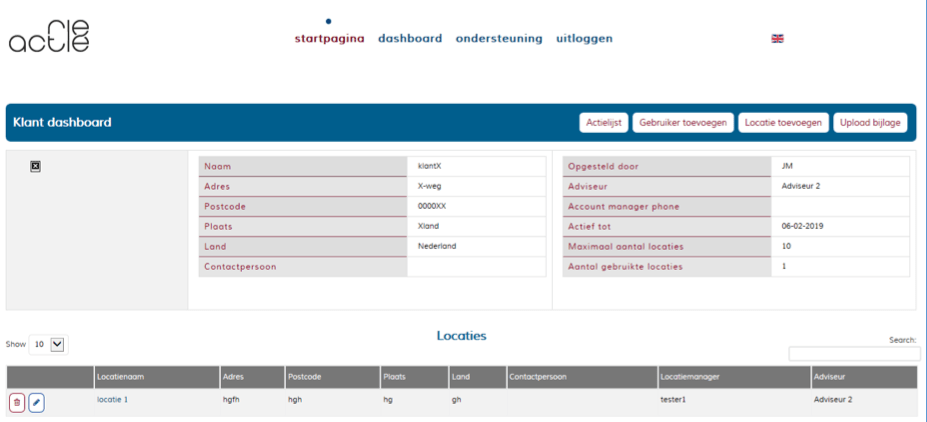The image size is (927, 422).
Task: Click uitloggen to log out
Action: 584,39
